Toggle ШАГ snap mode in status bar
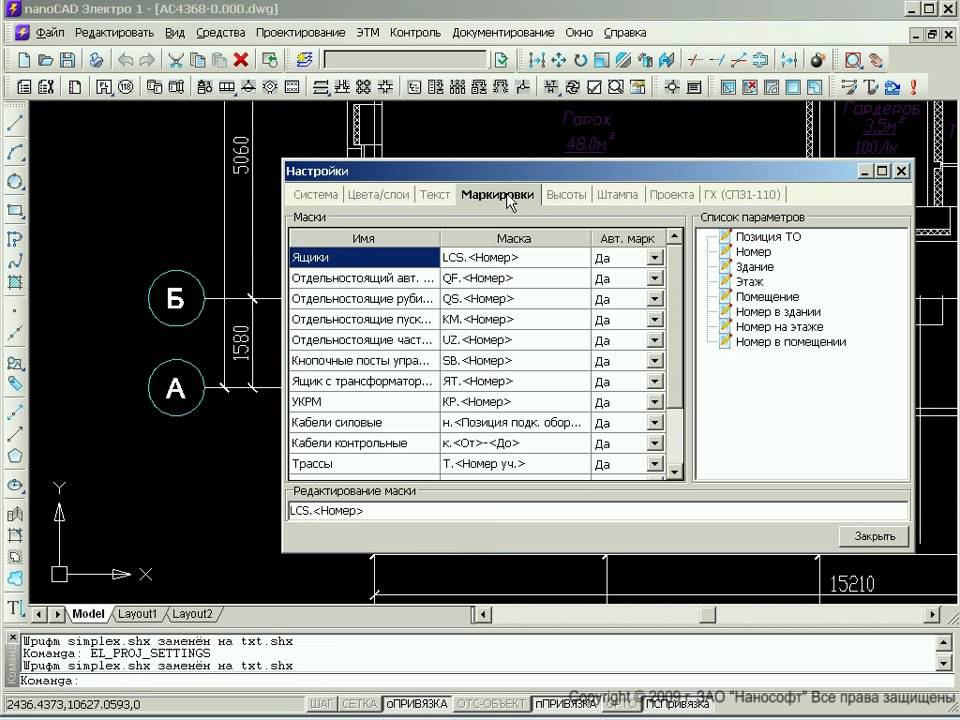This screenshot has height=720, width=960. click(x=321, y=704)
